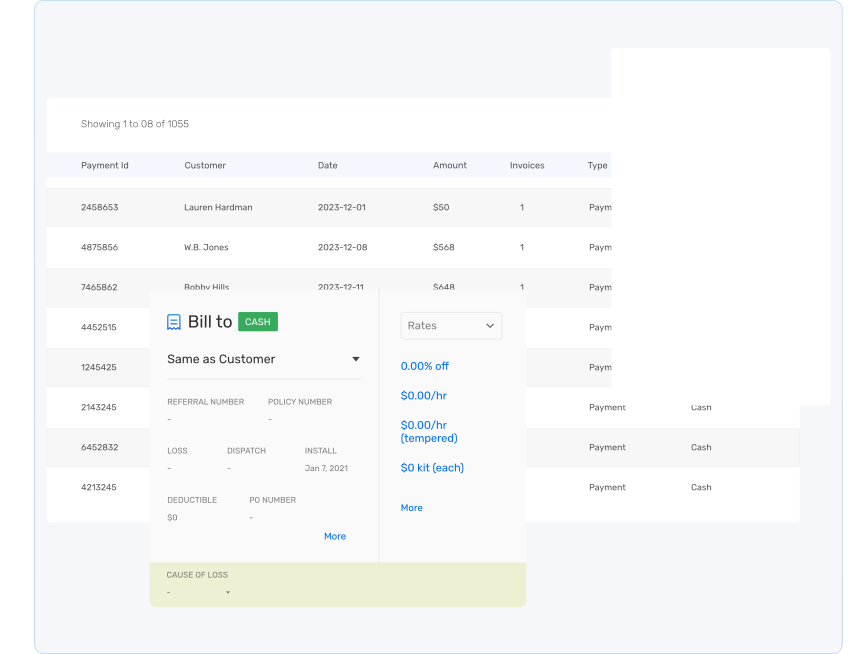Image resolution: width=851 pixels, height=654 pixels.
Task: Click the Bill to receipt icon
Action: (x=174, y=322)
